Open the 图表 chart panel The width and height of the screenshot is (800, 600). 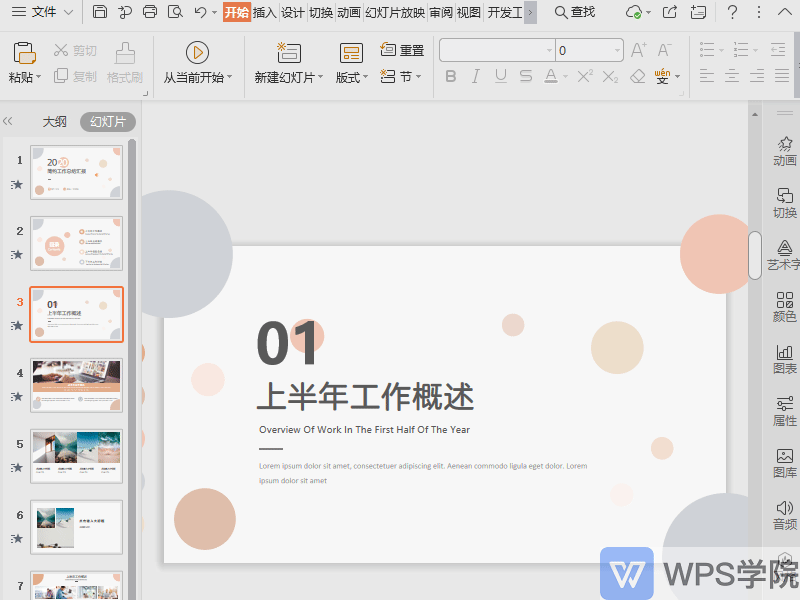coord(784,358)
